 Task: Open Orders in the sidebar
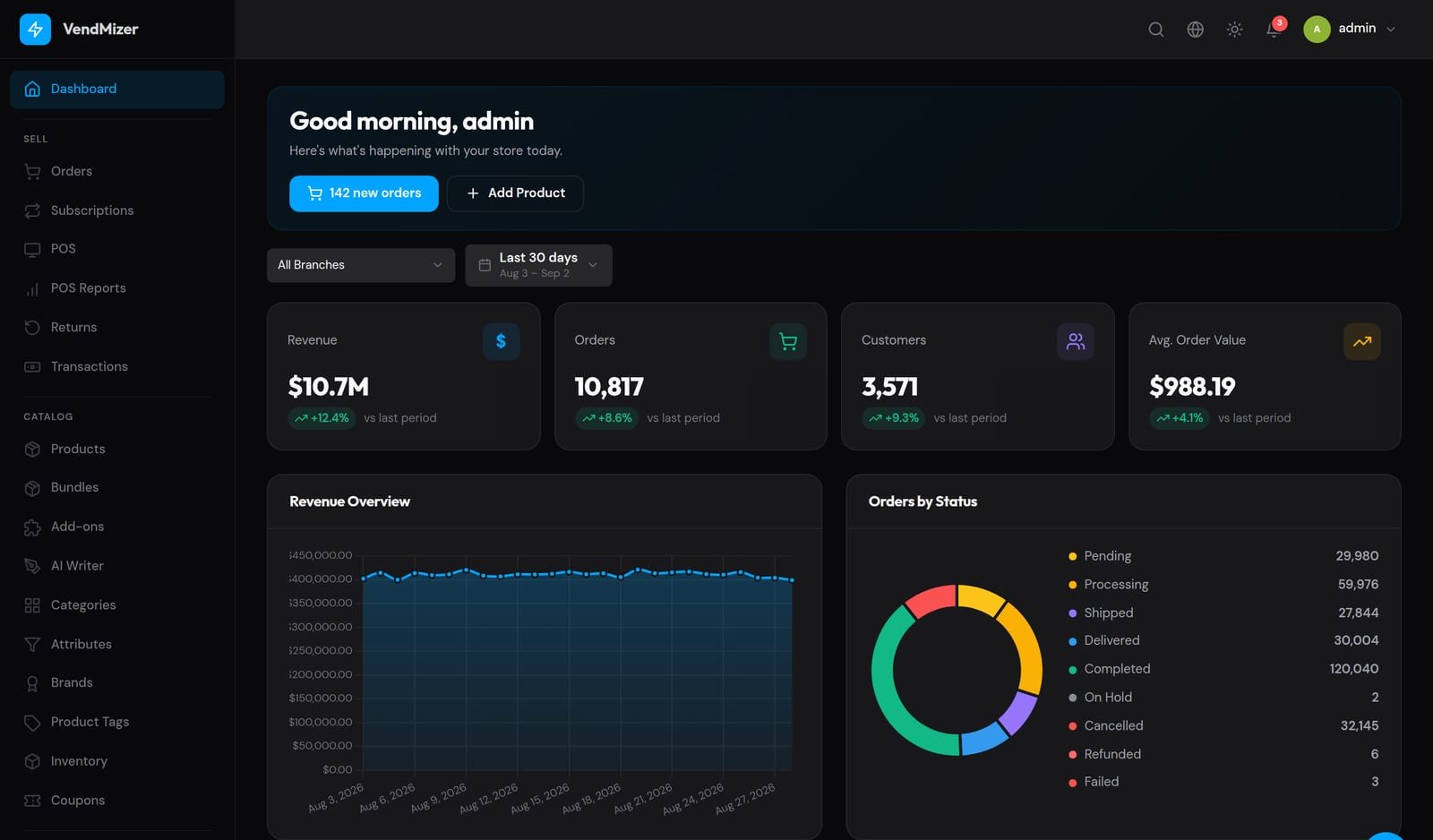coord(117,171)
